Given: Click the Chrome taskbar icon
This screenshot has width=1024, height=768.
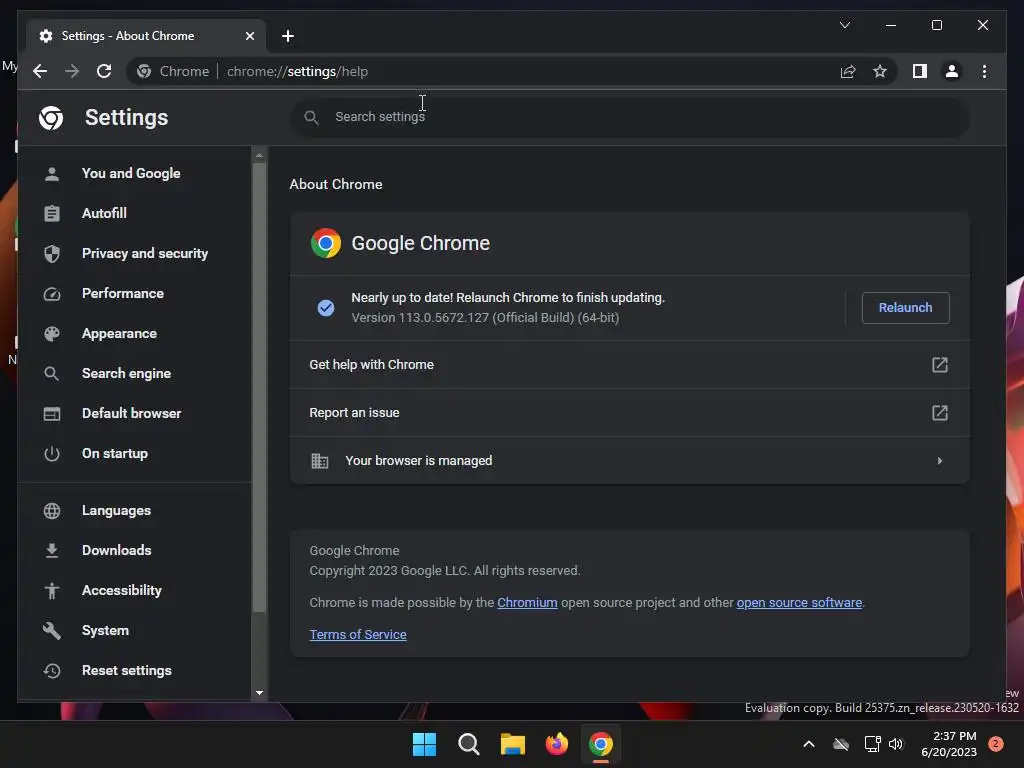Looking at the screenshot, I should 601,744.
